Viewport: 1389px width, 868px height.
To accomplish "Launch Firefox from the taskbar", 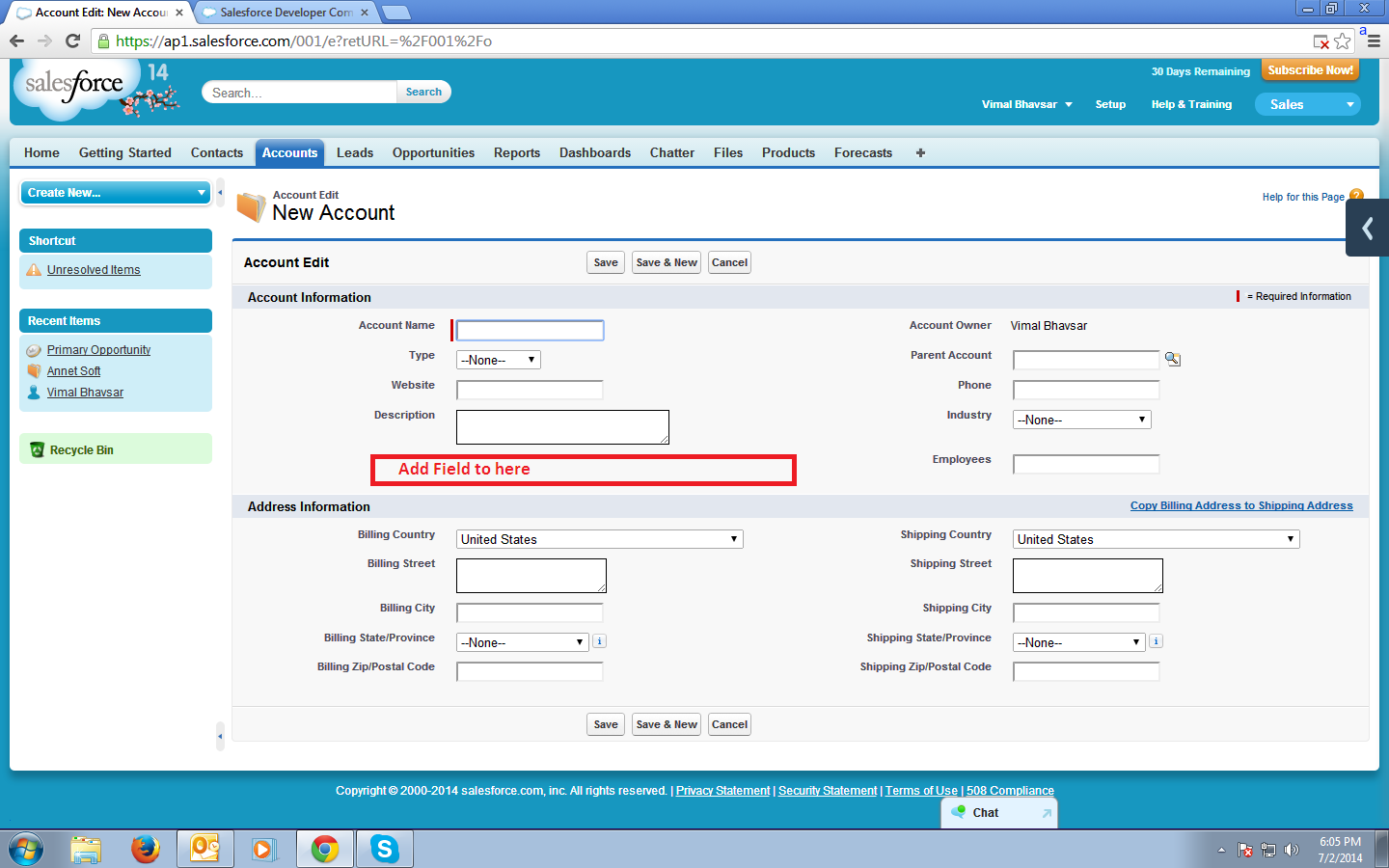I will [146, 849].
